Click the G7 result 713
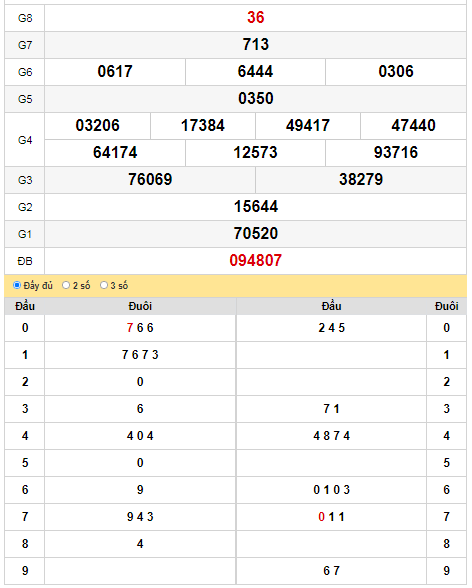Image resolution: width=472 pixels, height=588 pixels. click(255, 45)
